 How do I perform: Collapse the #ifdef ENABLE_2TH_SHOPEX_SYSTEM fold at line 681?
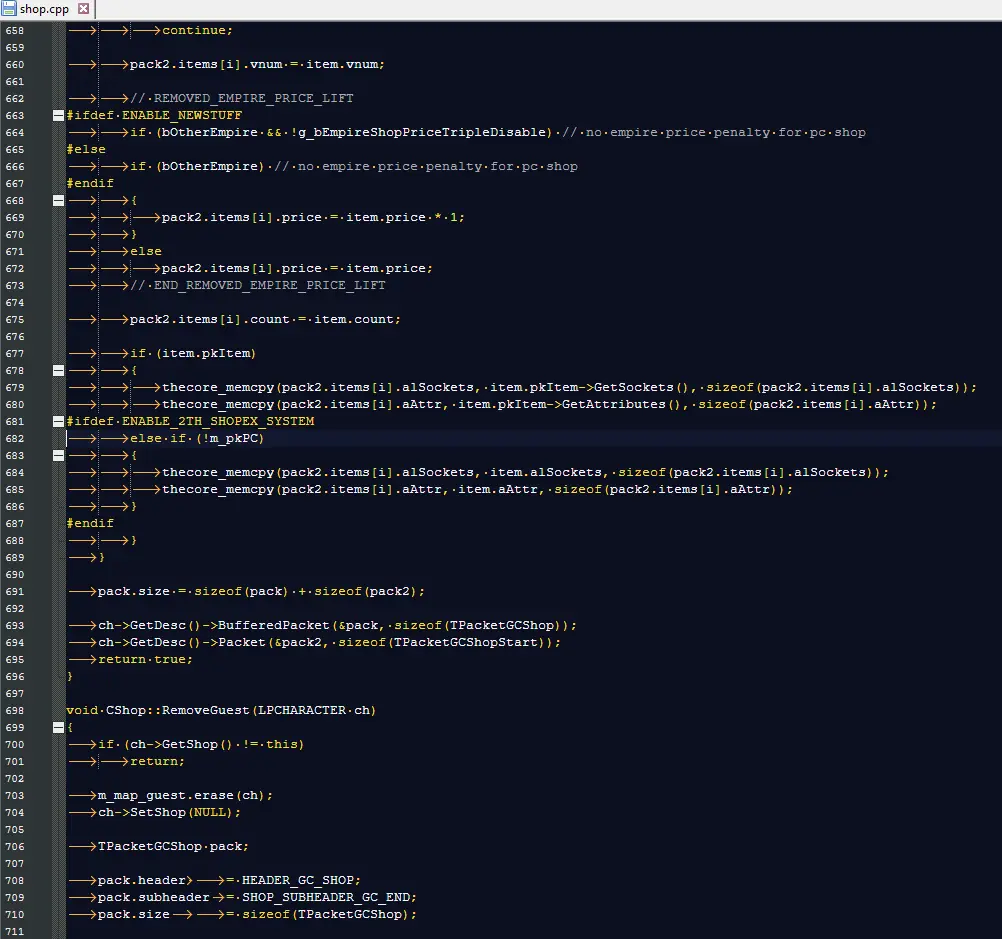(x=58, y=422)
